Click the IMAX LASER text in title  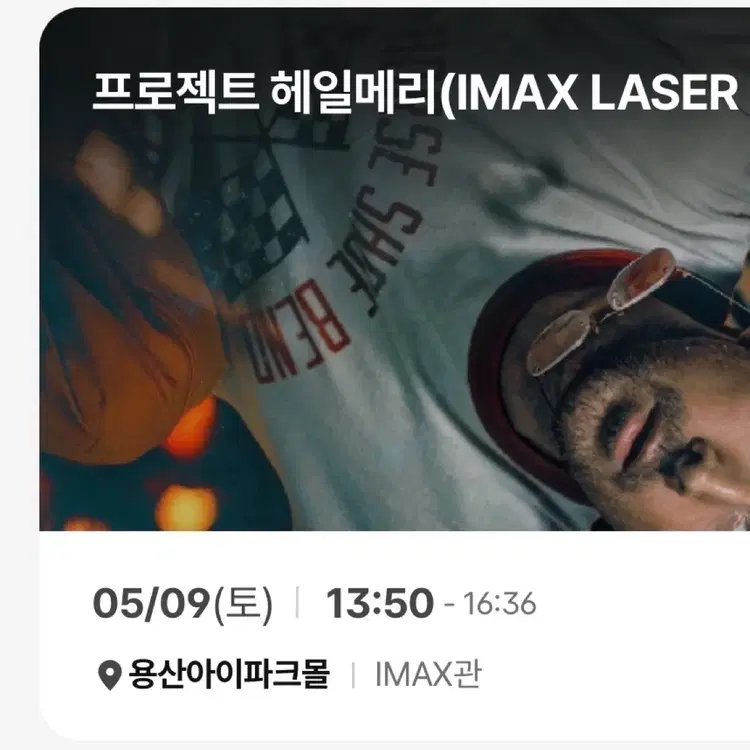point(596,93)
